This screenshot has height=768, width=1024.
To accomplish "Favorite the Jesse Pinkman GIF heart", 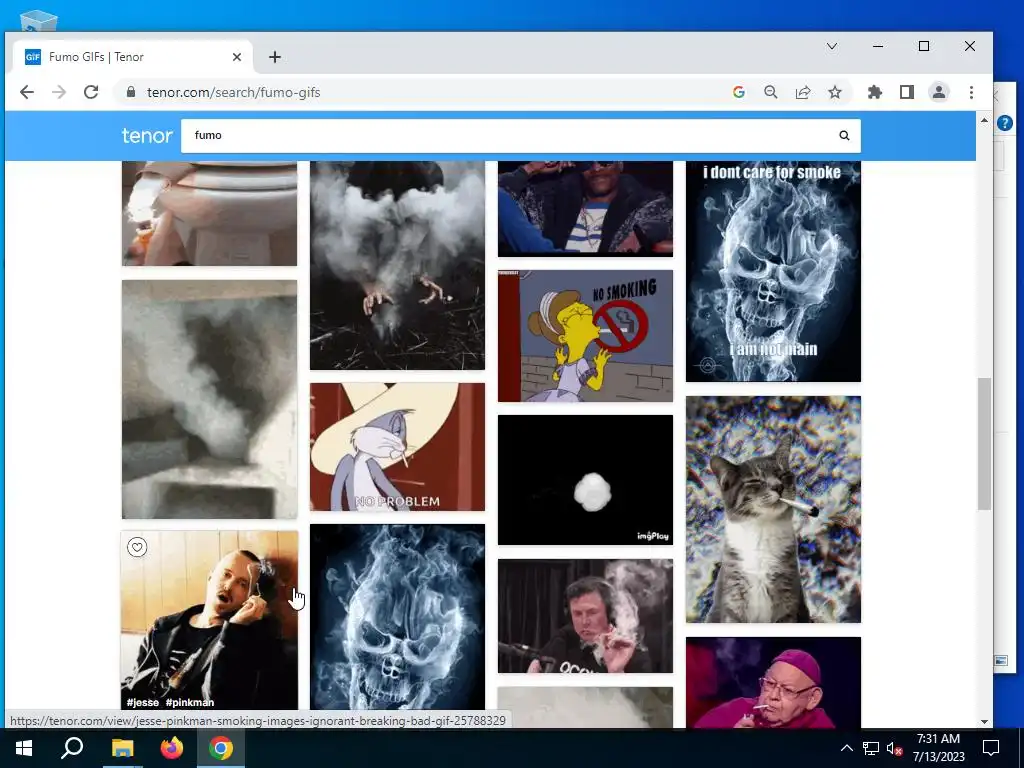I will (x=136, y=547).
